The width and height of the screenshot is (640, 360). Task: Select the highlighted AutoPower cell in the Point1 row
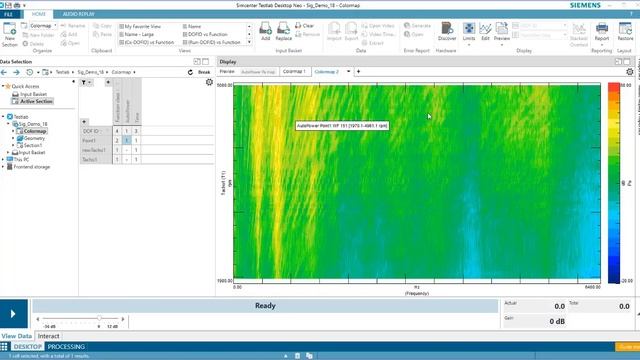coord(127,140)
